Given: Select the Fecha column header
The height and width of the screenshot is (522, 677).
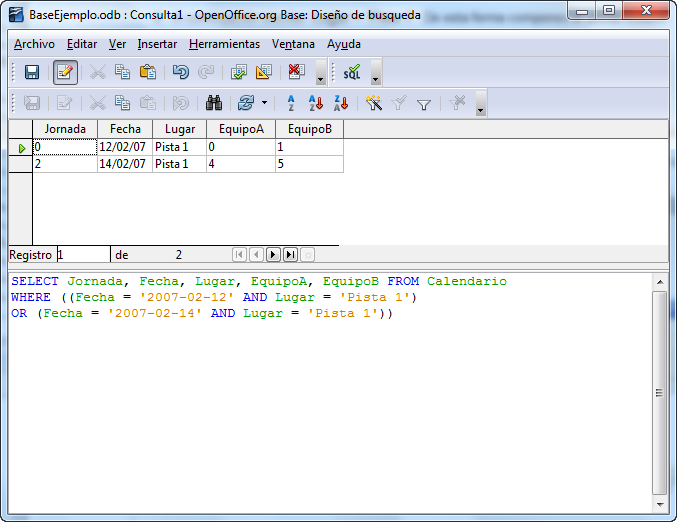Looking at the screenshot, I should tap(125, 129).
